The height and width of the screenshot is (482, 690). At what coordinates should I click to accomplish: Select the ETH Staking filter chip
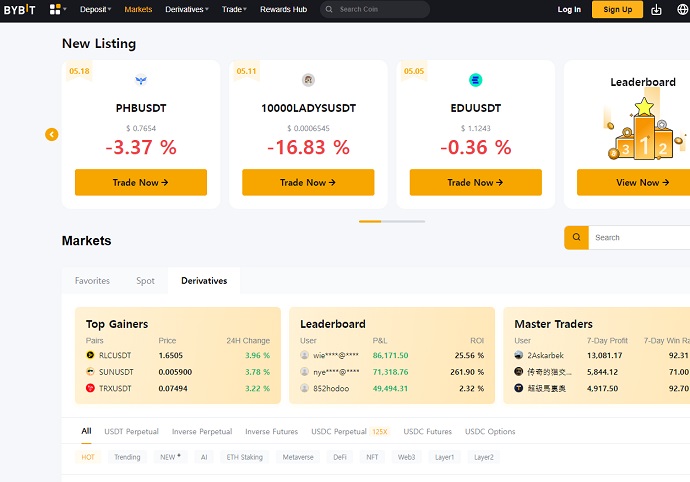[x=245, y=457]
